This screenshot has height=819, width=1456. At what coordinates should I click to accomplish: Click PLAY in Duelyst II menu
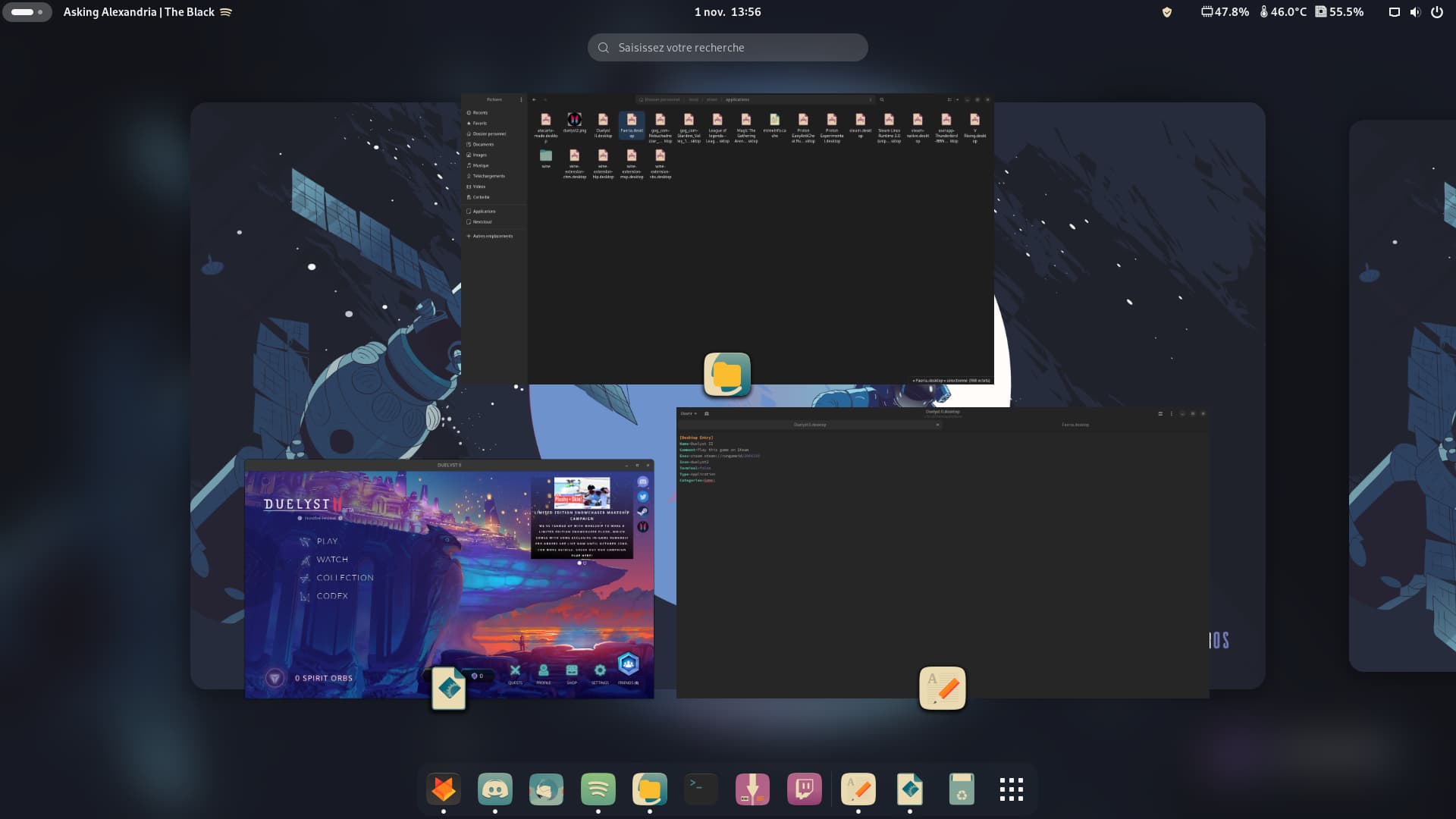tap(327, 541)
